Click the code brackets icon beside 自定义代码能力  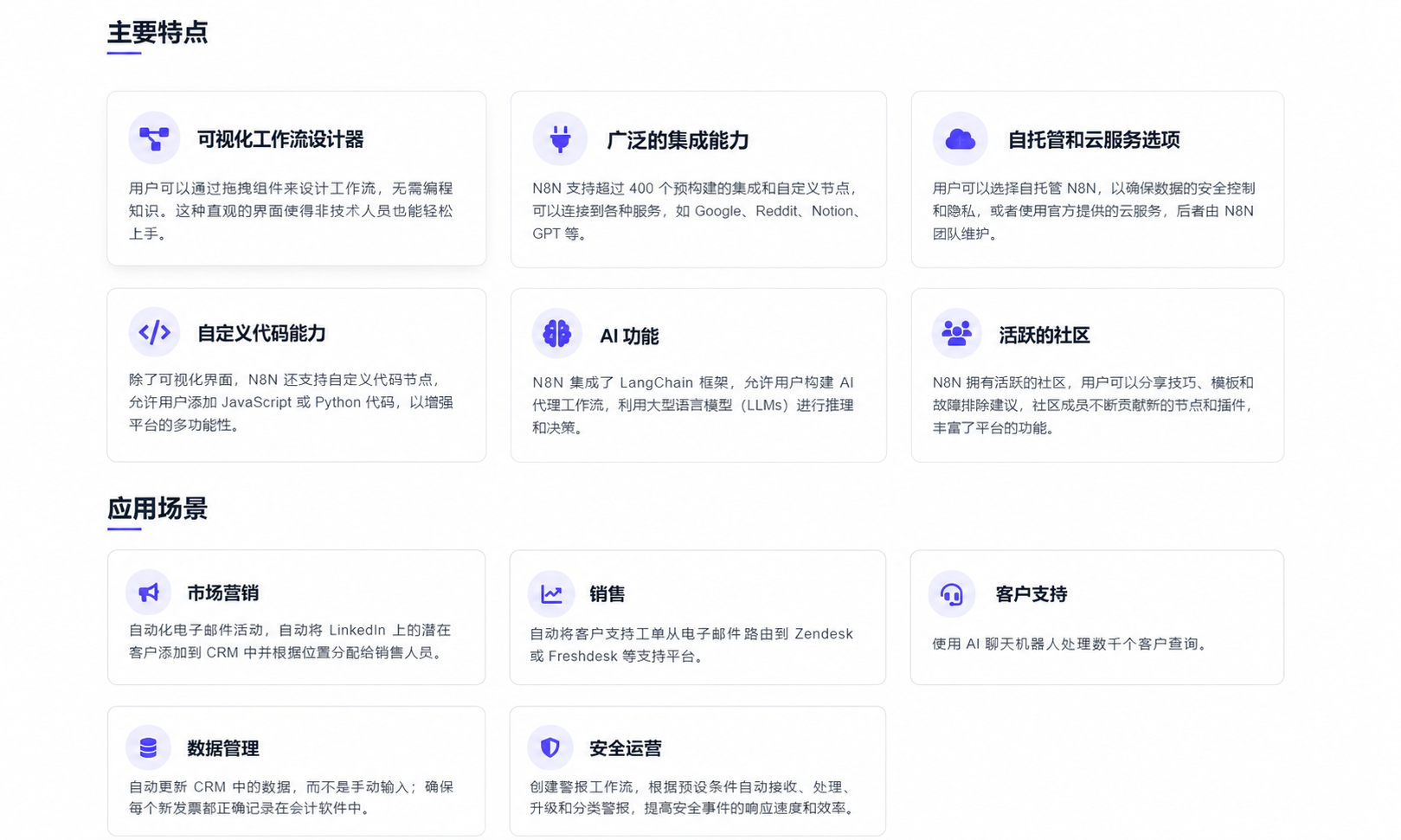tap(154, 332)
